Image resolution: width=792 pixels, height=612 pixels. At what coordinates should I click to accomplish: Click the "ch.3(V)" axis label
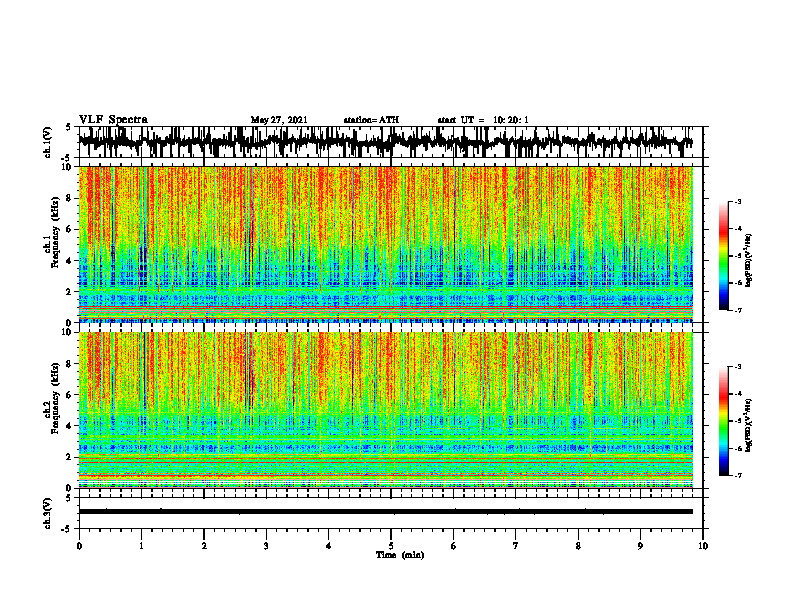[48, 513]
